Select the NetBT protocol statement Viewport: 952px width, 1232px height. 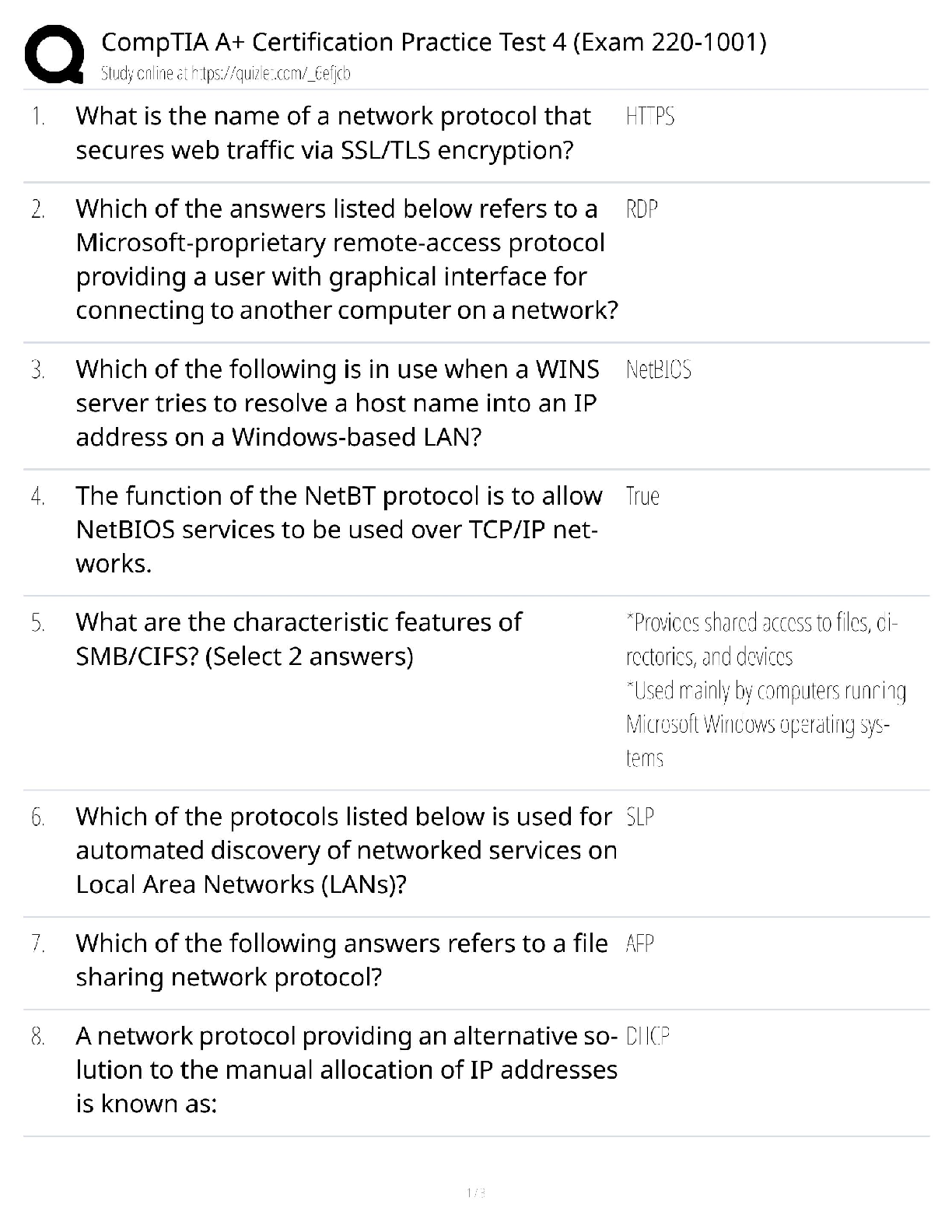[x=338, y=530]
